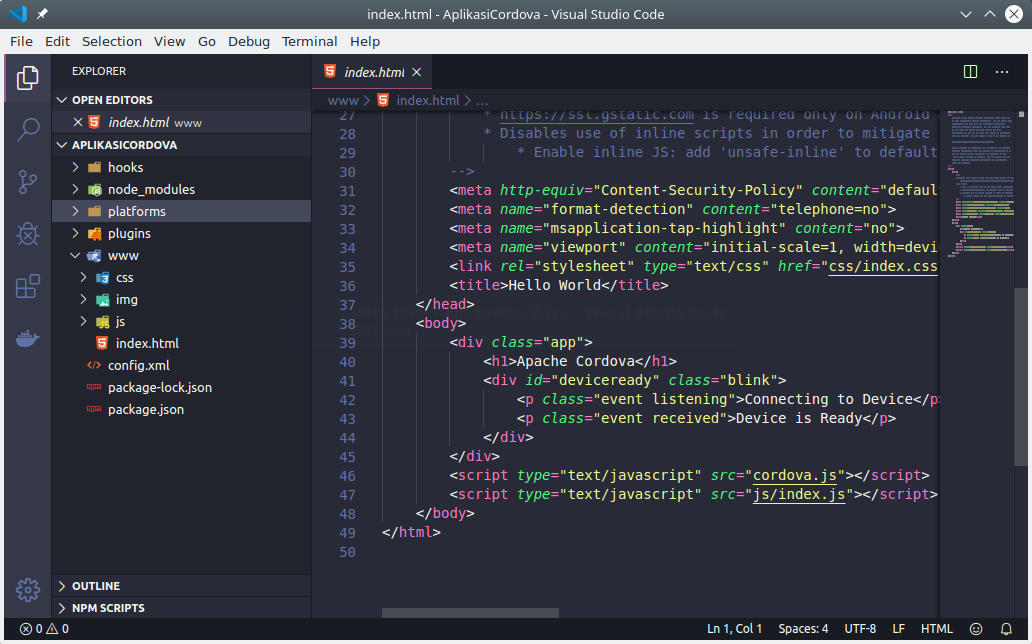Open the More Actions editor menu

pos(1002,71)
